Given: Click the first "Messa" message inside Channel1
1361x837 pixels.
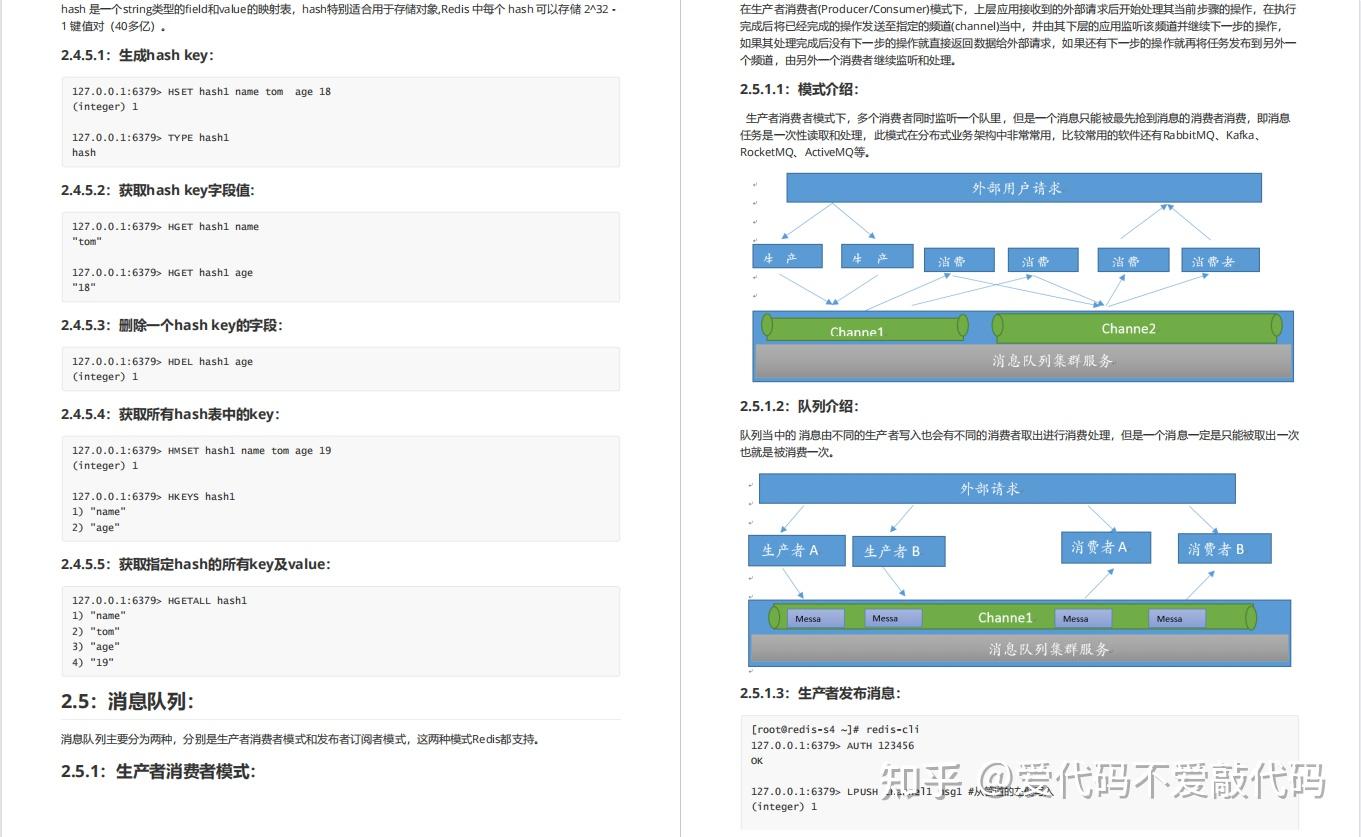Looking at the screenshot, I should coord(818,617).
